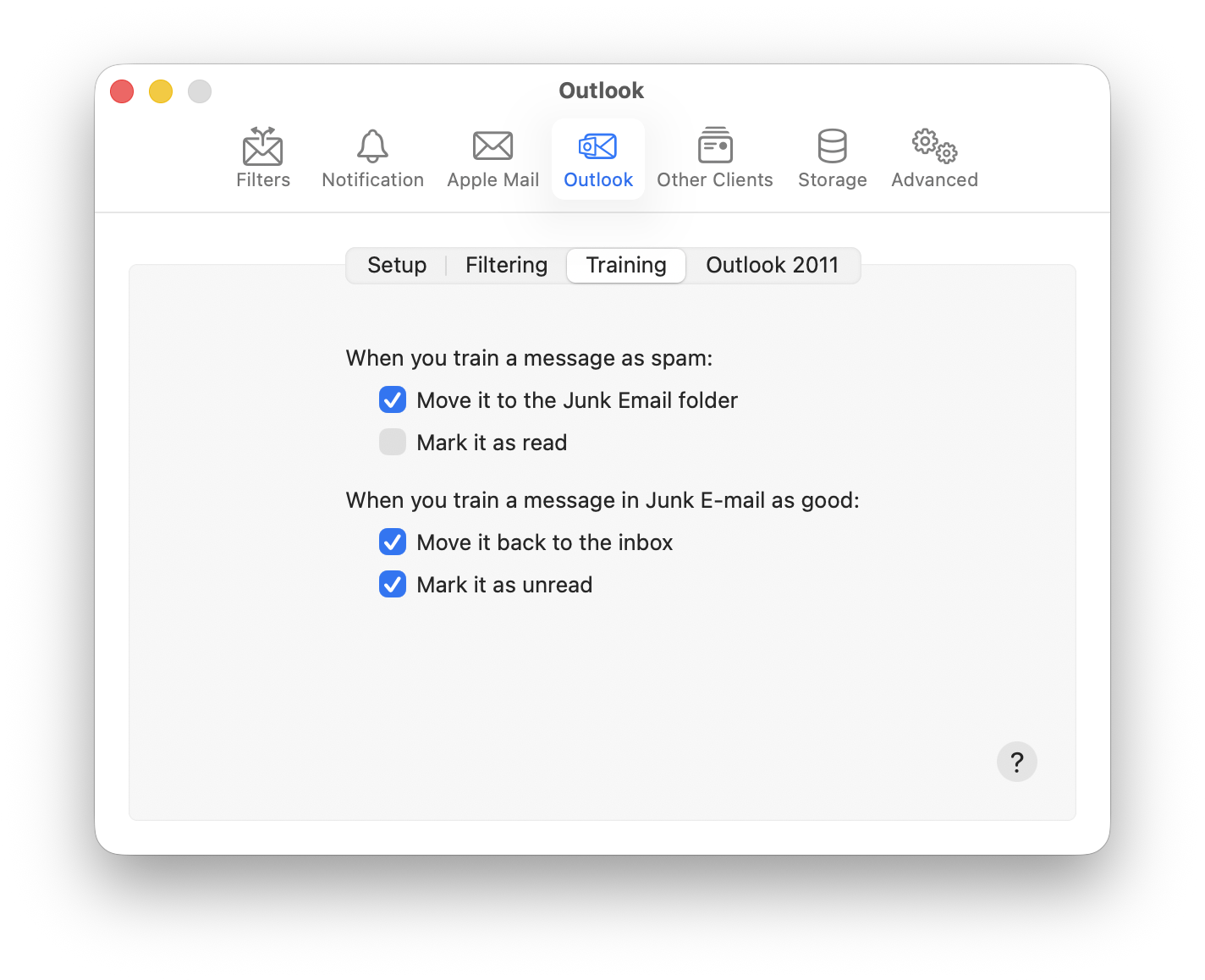
Task: Open the Outlook 2011 tab
Action: click(x=773, y=265)
